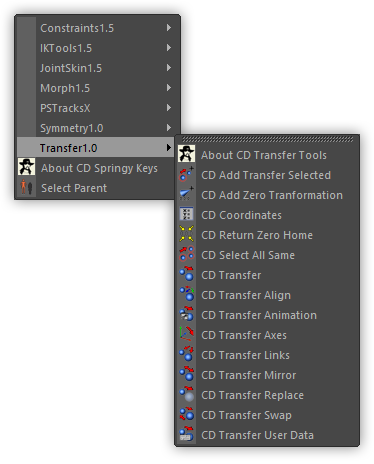Screen dimensions: 374x464
Task: Open the JointSkin1.5 submenu
Action: (98, 68)
